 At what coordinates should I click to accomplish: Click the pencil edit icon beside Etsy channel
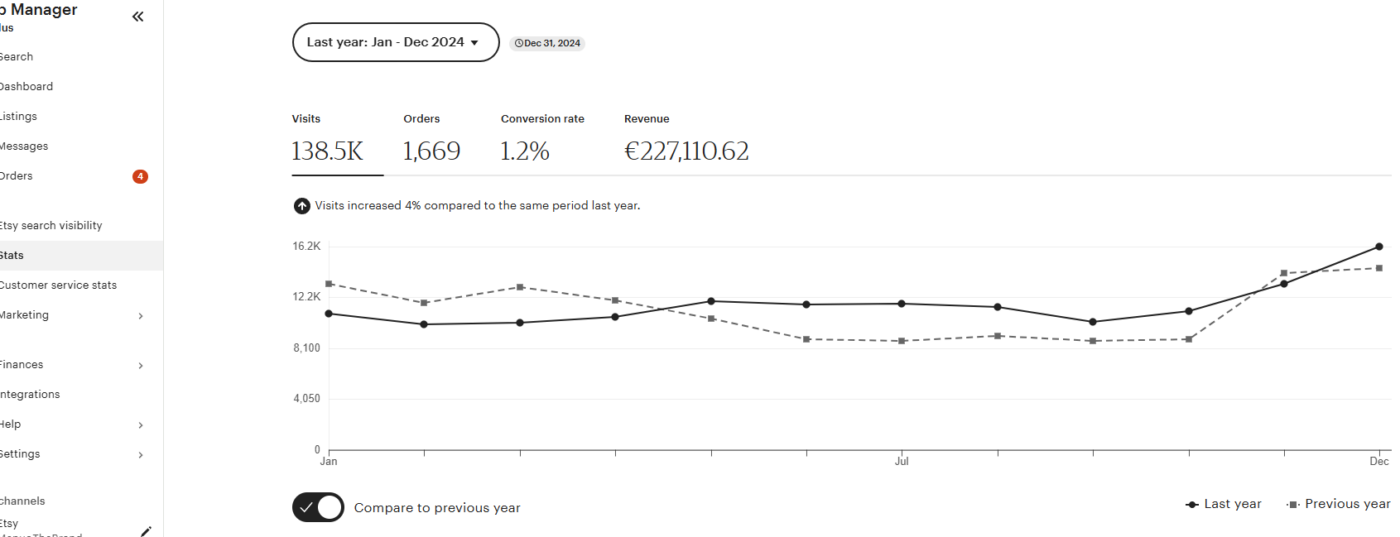(x=146, y=531)
